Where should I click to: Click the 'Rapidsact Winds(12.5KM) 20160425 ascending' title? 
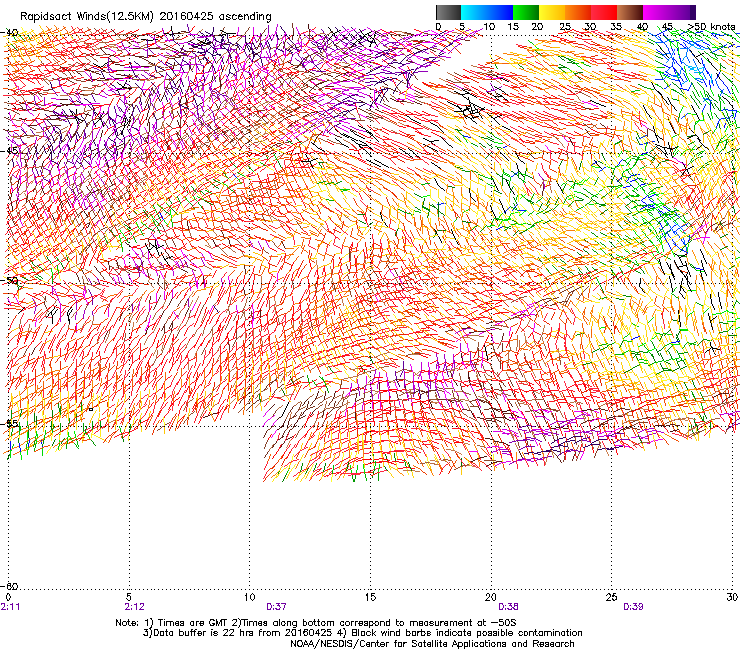[146, 17]
